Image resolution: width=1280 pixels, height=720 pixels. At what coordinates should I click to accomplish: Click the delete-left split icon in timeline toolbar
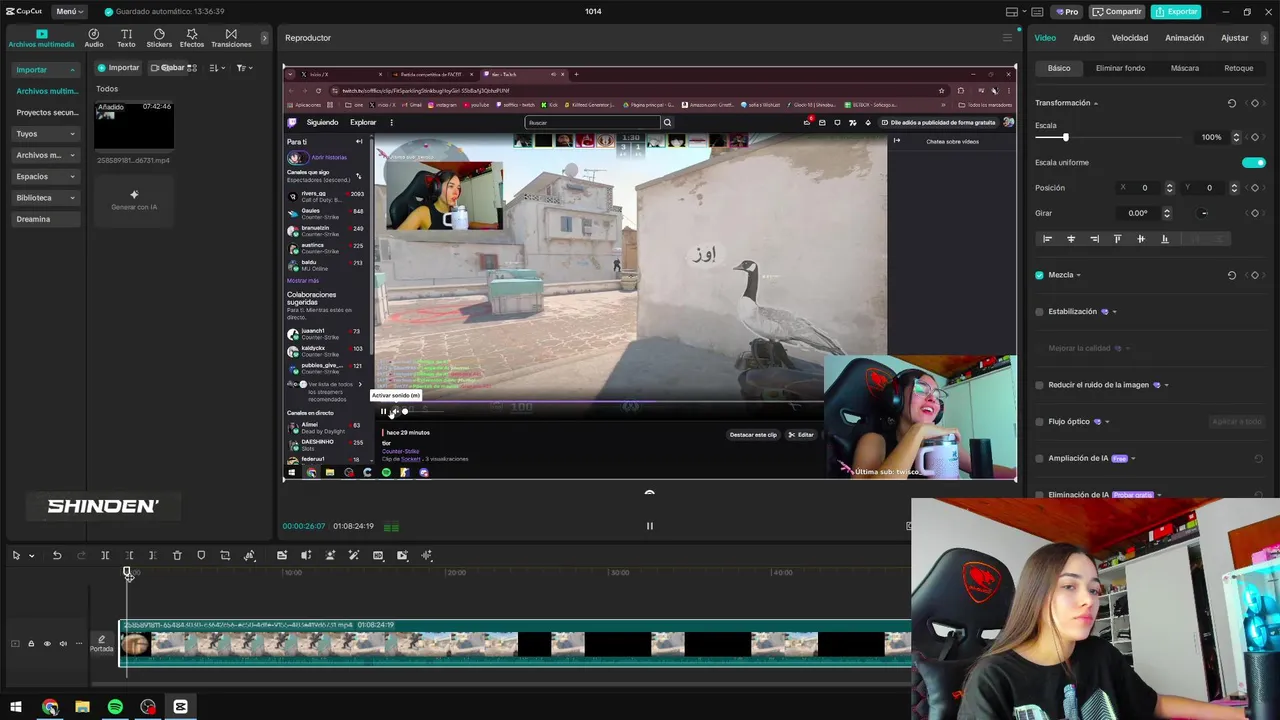129,555
